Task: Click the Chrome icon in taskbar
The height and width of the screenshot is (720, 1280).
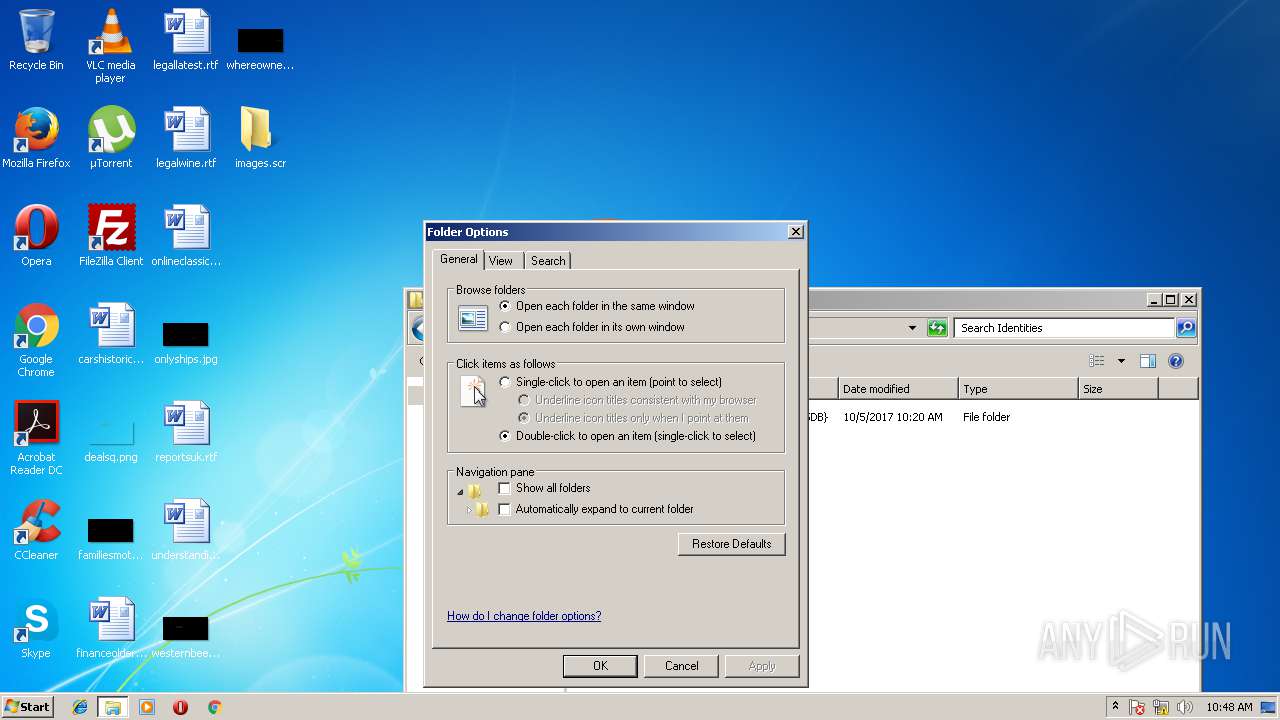Action: 214,707
